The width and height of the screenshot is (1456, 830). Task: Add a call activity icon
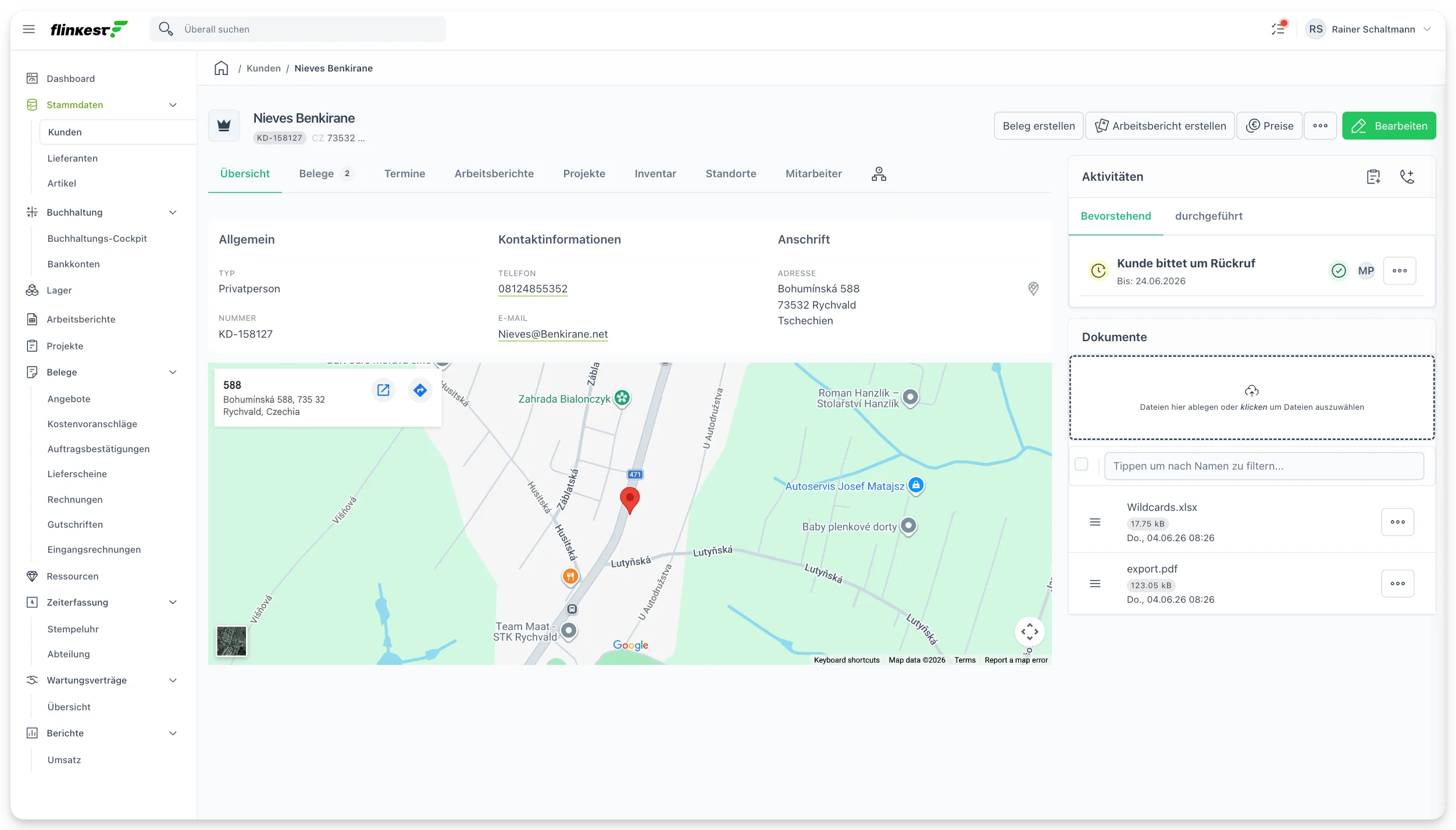click(1407, 177)
